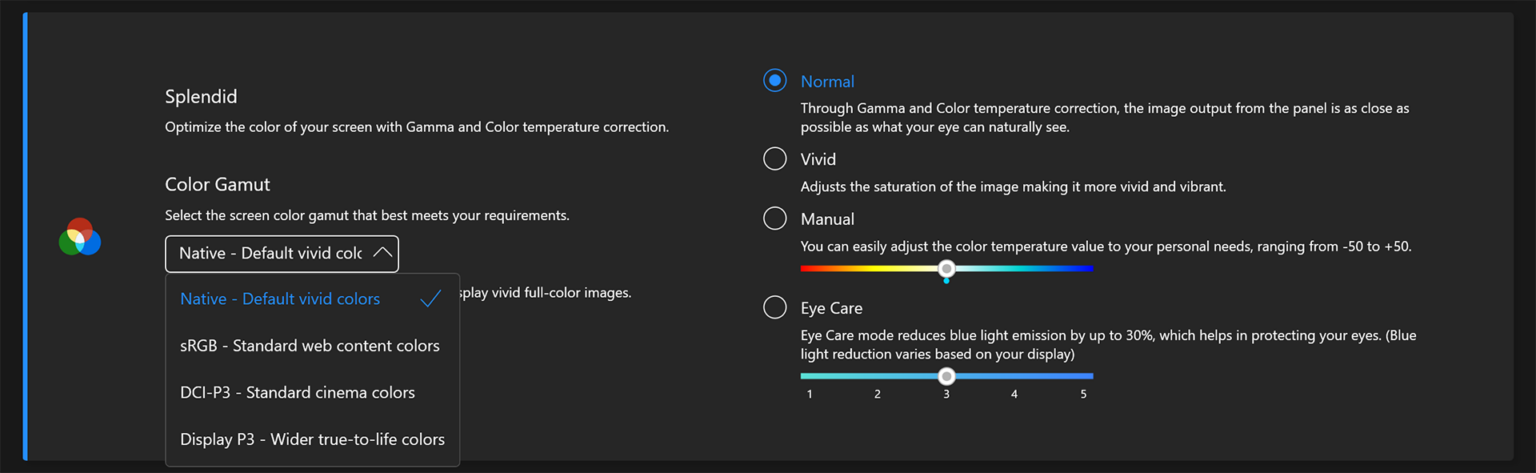Click the checkmark beside the Native option
The width and height of the screenshot is (1536, 473).
point(431,298)
